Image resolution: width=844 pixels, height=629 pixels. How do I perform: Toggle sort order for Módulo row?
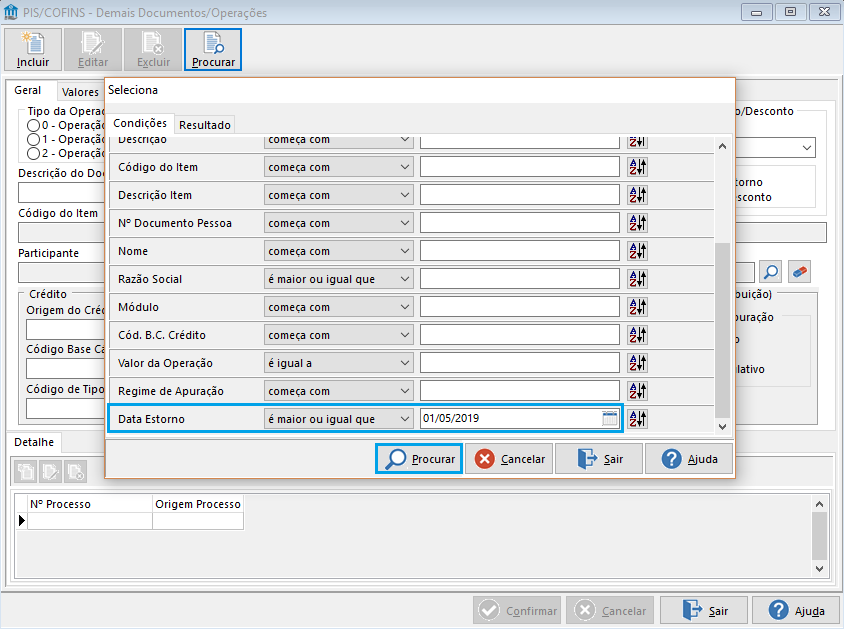coord(637,307)
